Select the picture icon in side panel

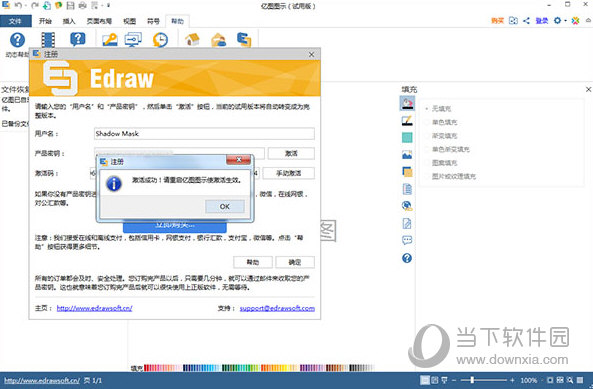click(x=407, y=155)
